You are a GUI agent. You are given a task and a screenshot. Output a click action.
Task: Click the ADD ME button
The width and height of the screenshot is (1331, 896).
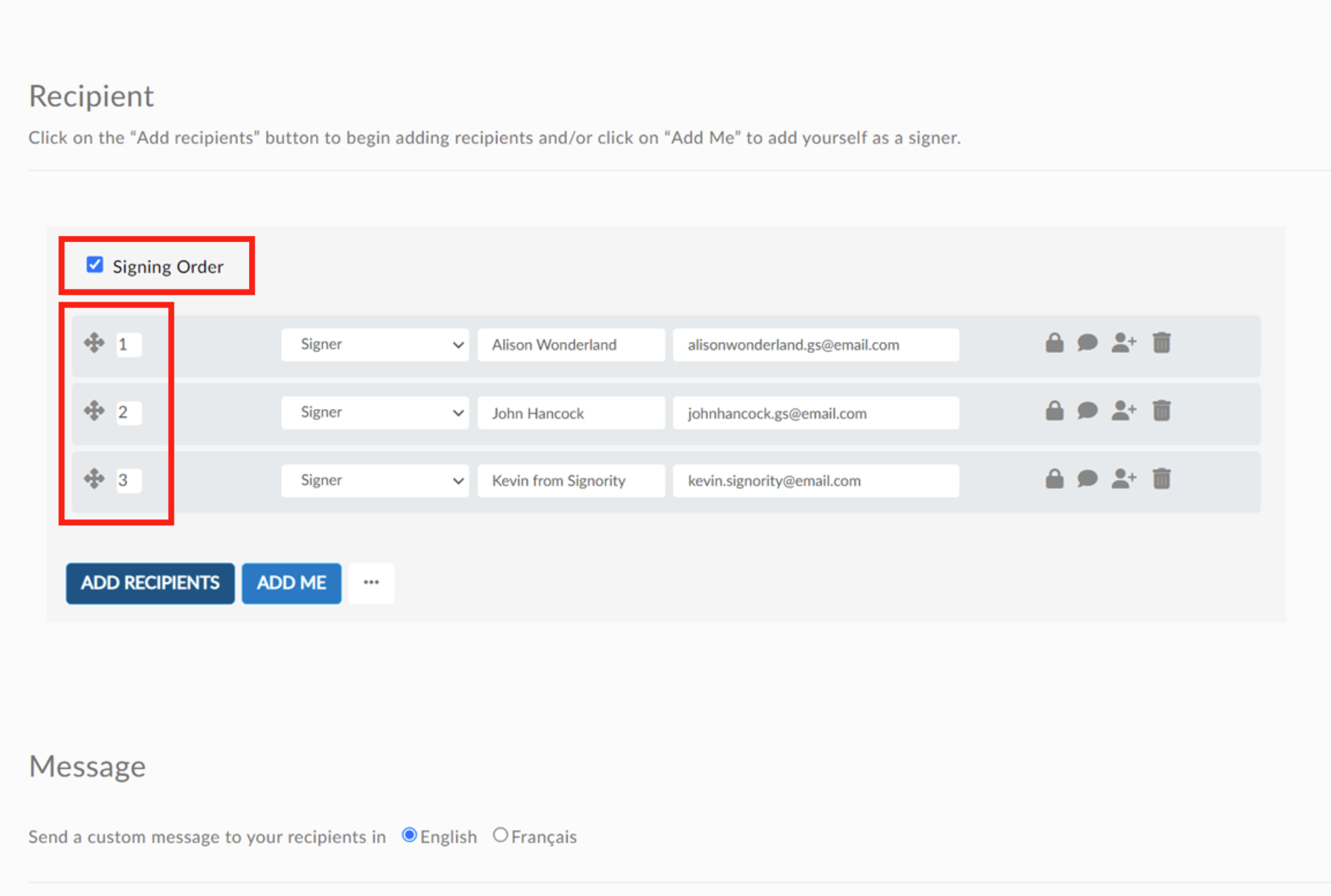tap(291, 583)
